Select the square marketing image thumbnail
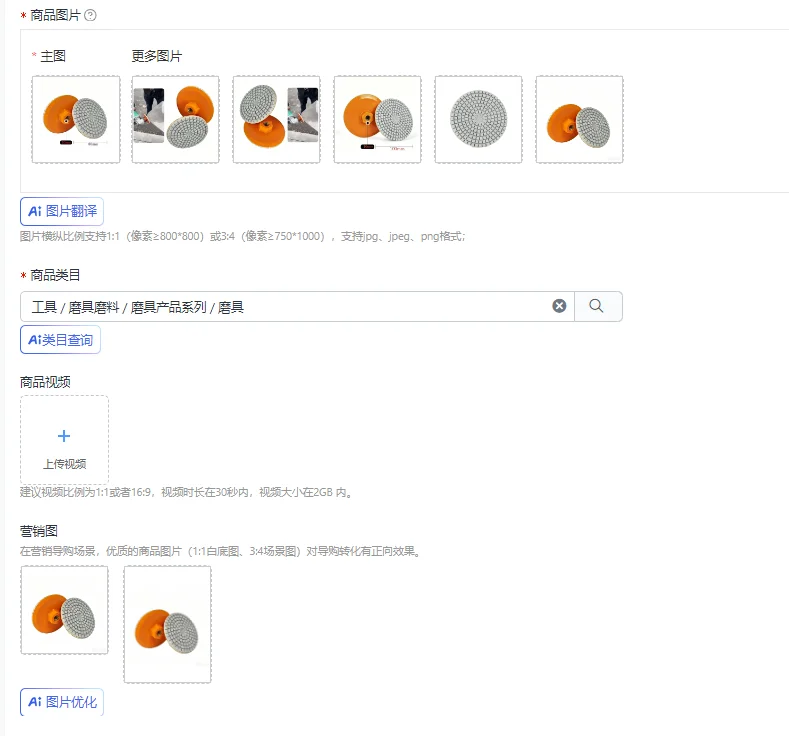The image size is (789, 736). pyautogui.click(x=64, y=610)
